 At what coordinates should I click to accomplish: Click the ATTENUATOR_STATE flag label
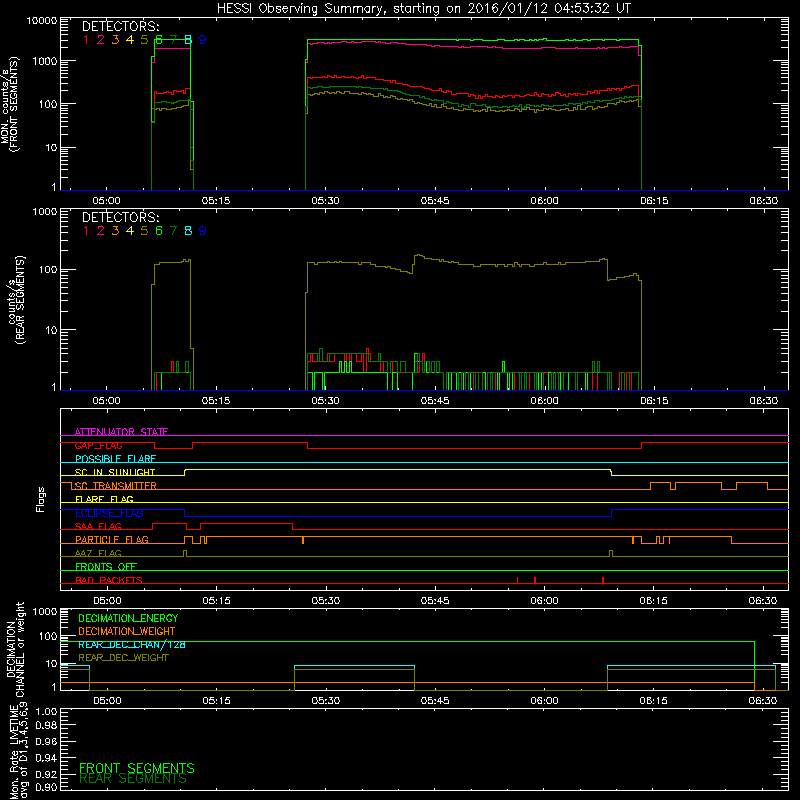(121, 432)
